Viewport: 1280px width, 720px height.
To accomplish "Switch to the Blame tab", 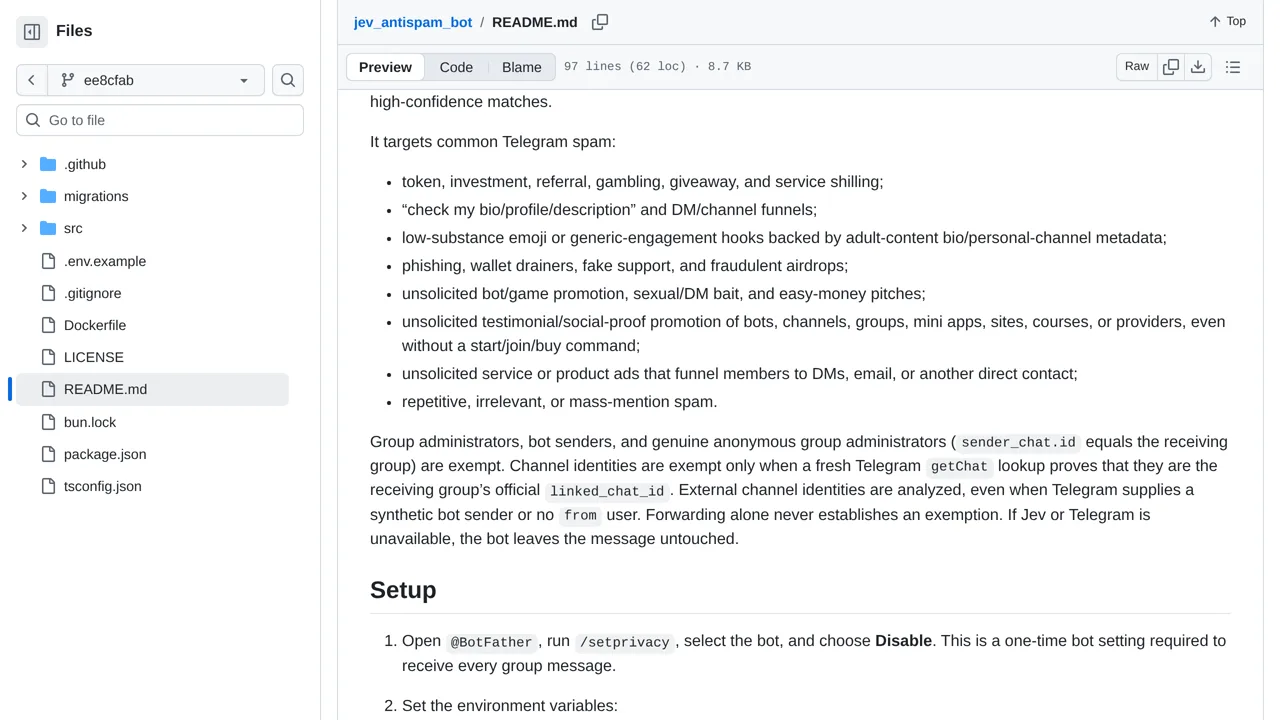I will (x=522, y=67).
